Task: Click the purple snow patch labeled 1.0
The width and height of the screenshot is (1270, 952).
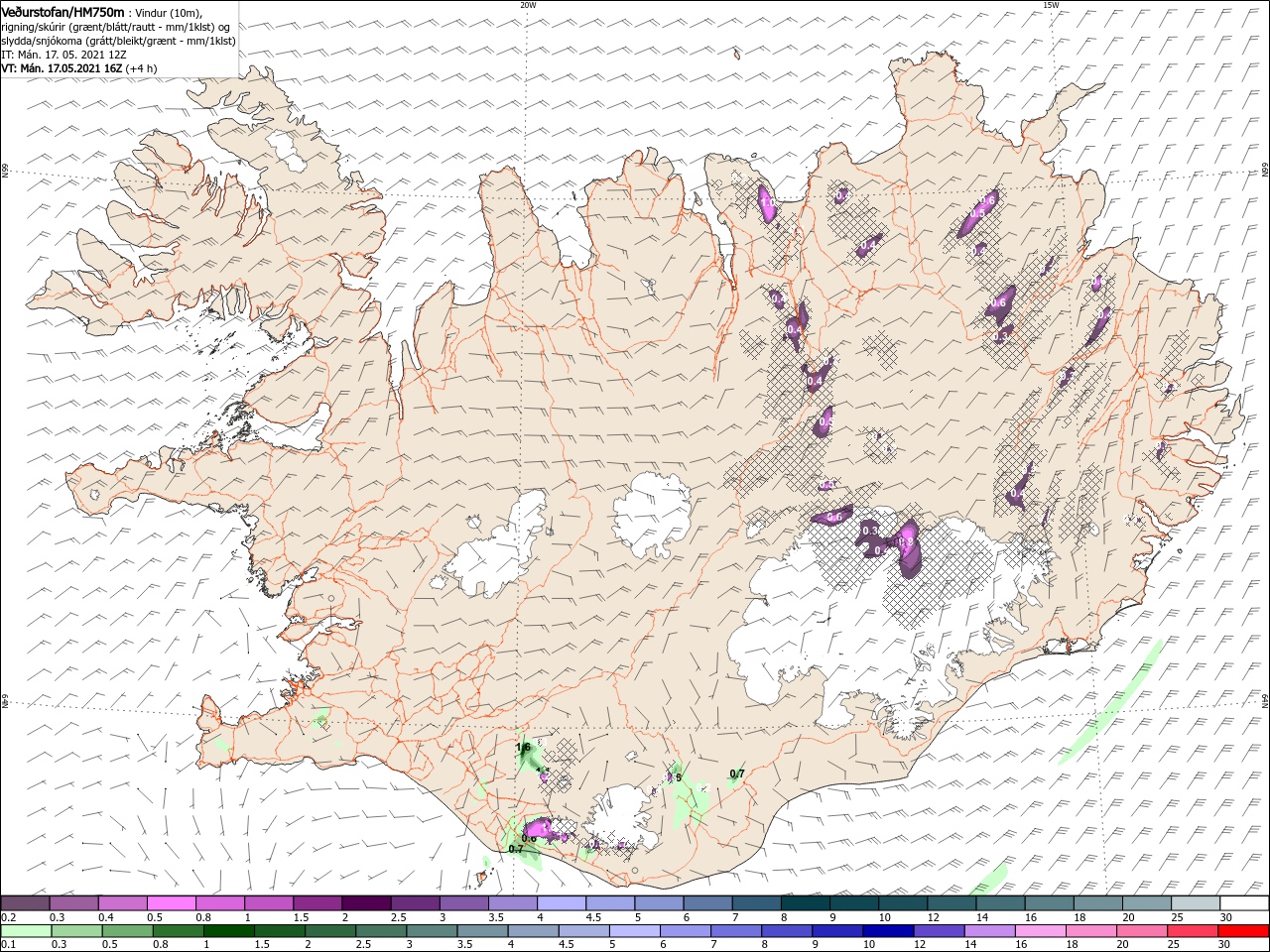Action: (x=767, y=201)
